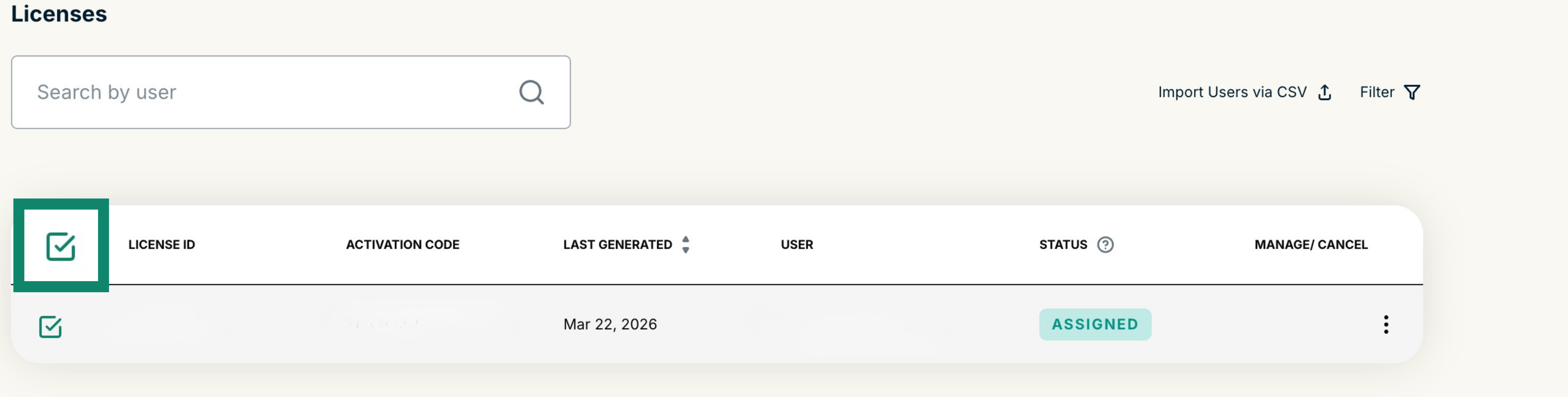
Task: Toggle the Last Generated sort arrows
Action: tap(685, 245)
